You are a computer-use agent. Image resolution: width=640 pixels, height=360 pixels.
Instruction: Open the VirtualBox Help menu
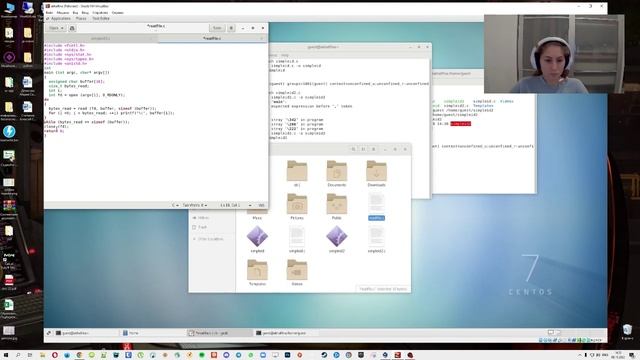118,13
